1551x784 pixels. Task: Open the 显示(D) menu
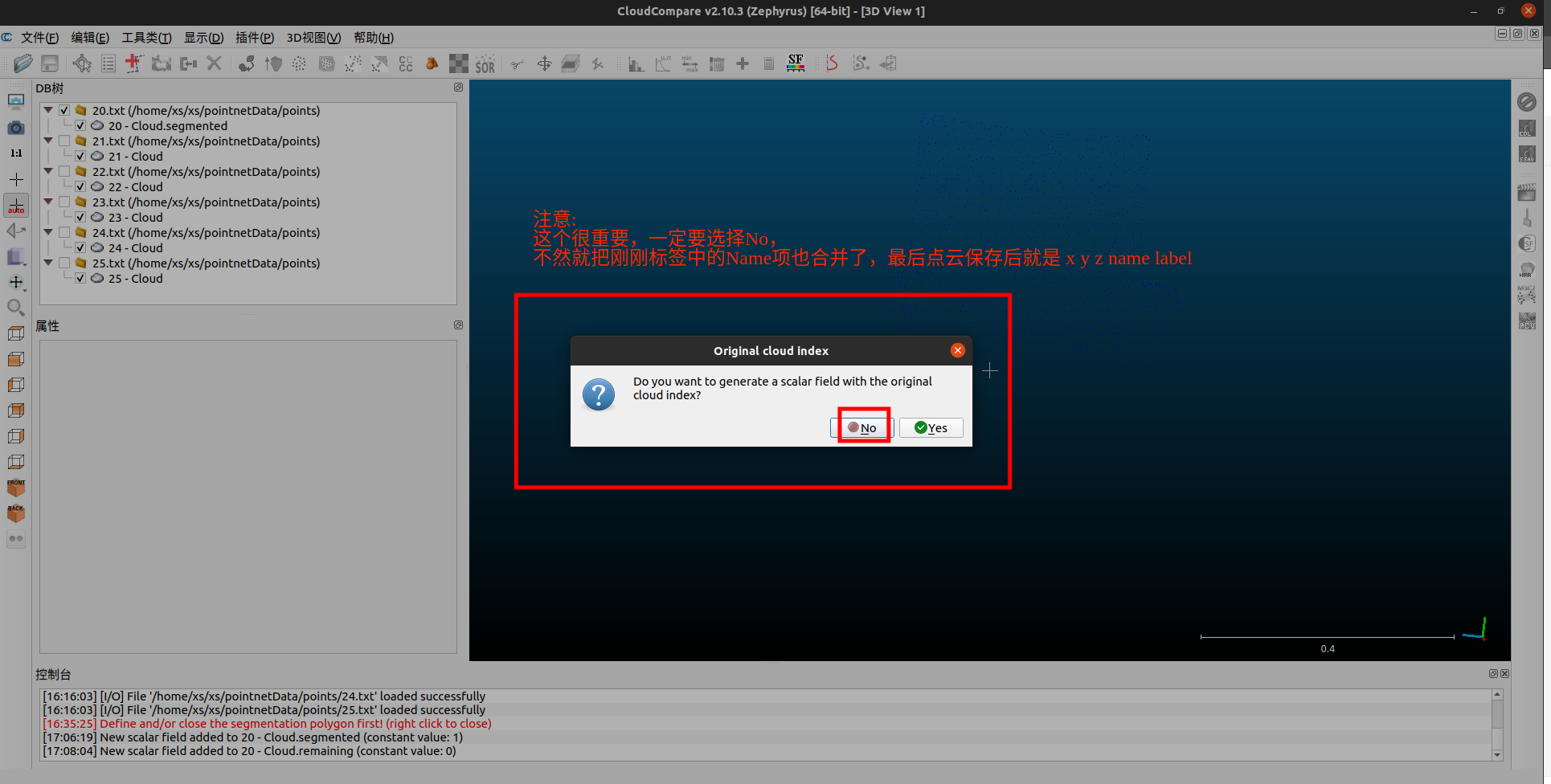coord(204,38)
